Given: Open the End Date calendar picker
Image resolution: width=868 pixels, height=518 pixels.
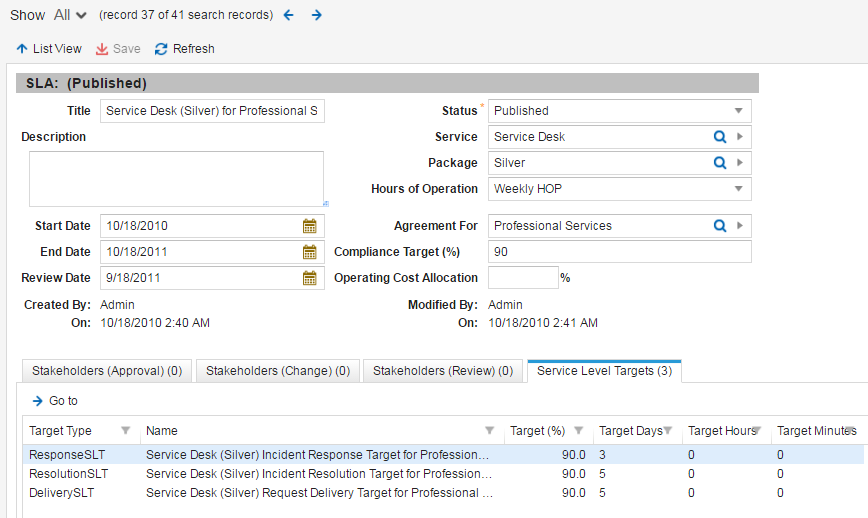Looking at the screenshot, I should pyautogui.click(x=310, y=252).
